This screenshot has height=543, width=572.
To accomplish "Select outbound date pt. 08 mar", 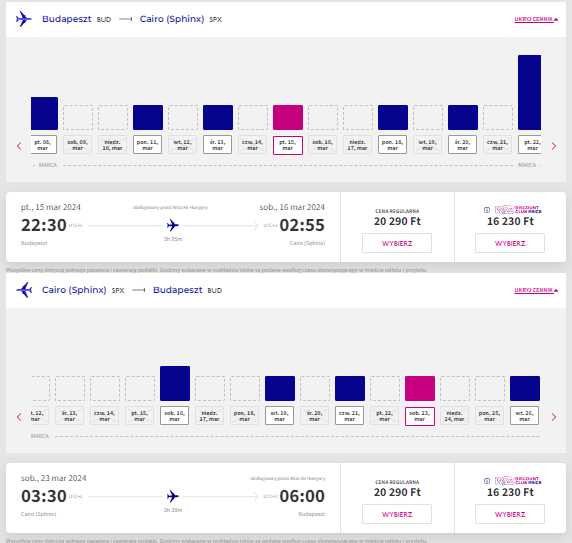I will (43, 145).
